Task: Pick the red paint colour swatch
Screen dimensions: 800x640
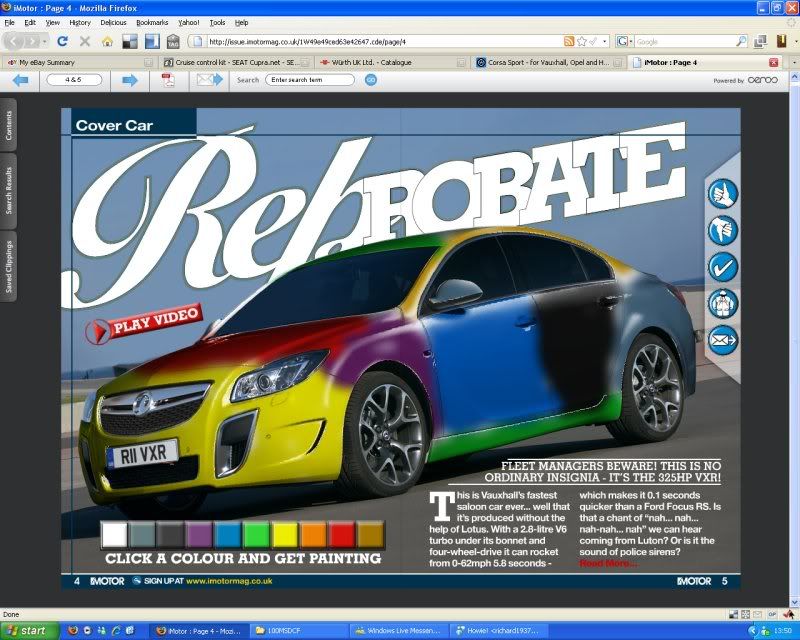Action: pyautogui.click(x=342, y=534)
